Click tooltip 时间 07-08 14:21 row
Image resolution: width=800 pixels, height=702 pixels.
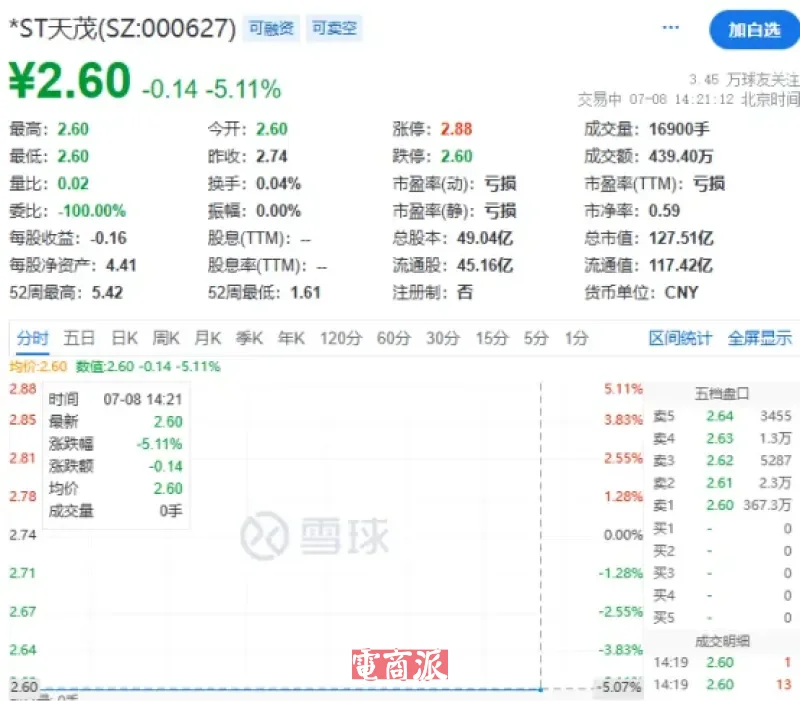pos(115,399)
